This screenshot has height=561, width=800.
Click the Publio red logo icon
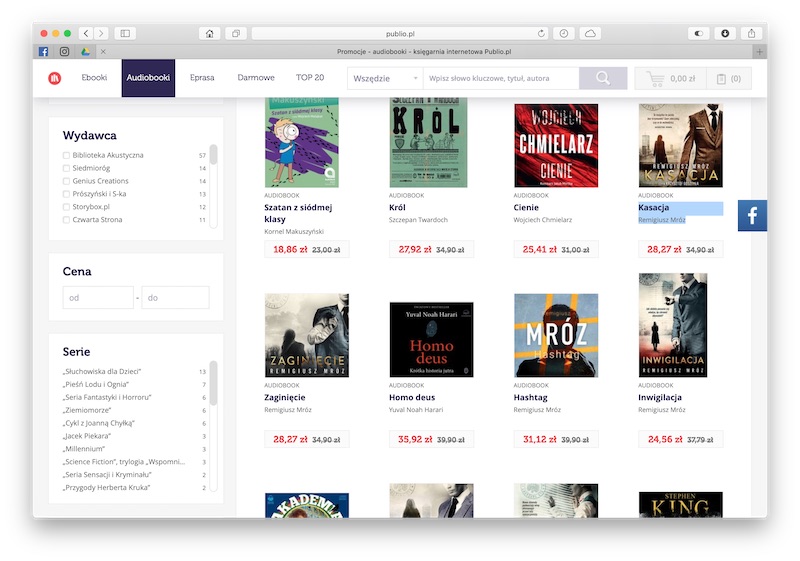(x=55, y=78)
